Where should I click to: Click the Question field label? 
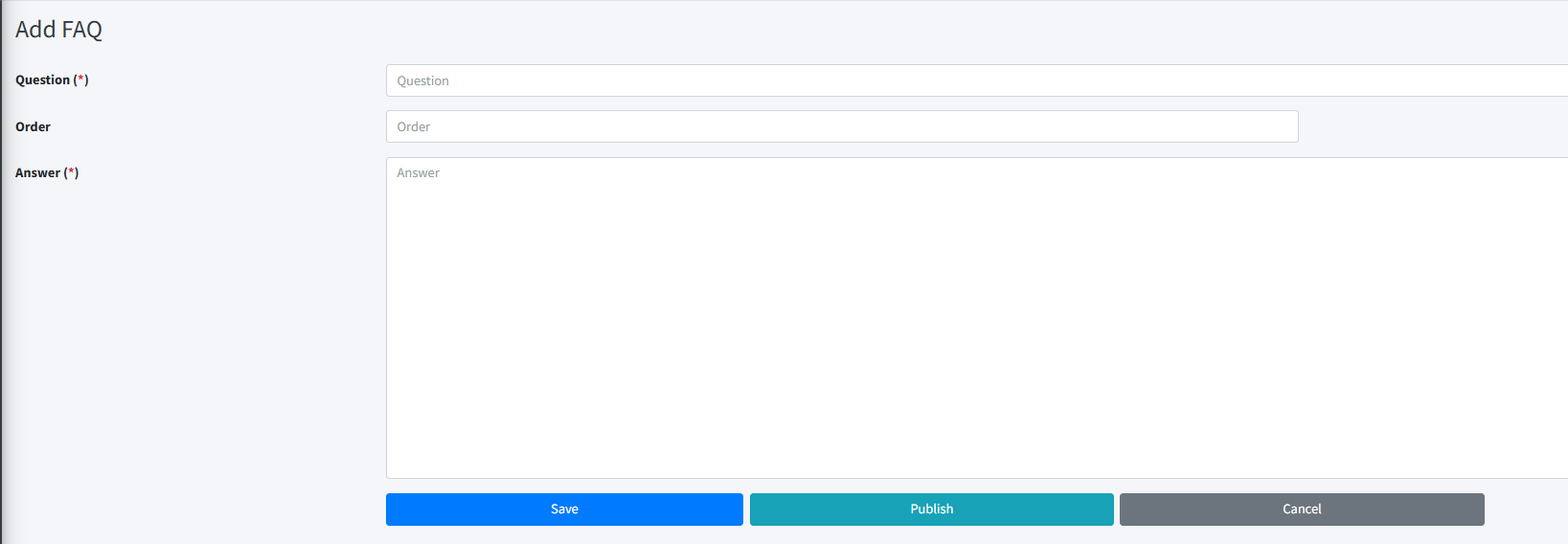[x=43, y=80]
